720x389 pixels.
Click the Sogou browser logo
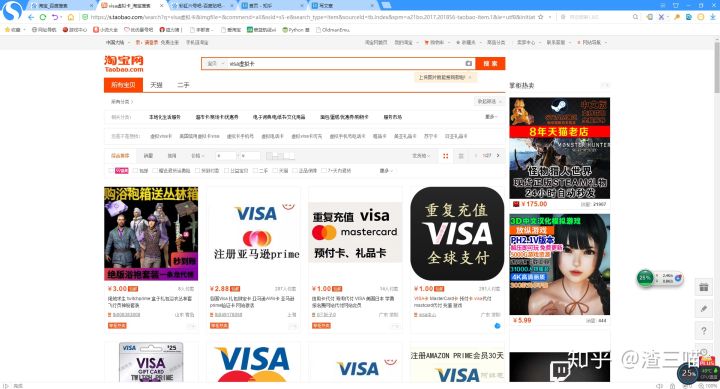pyautogui.click(x=12, y=11)
